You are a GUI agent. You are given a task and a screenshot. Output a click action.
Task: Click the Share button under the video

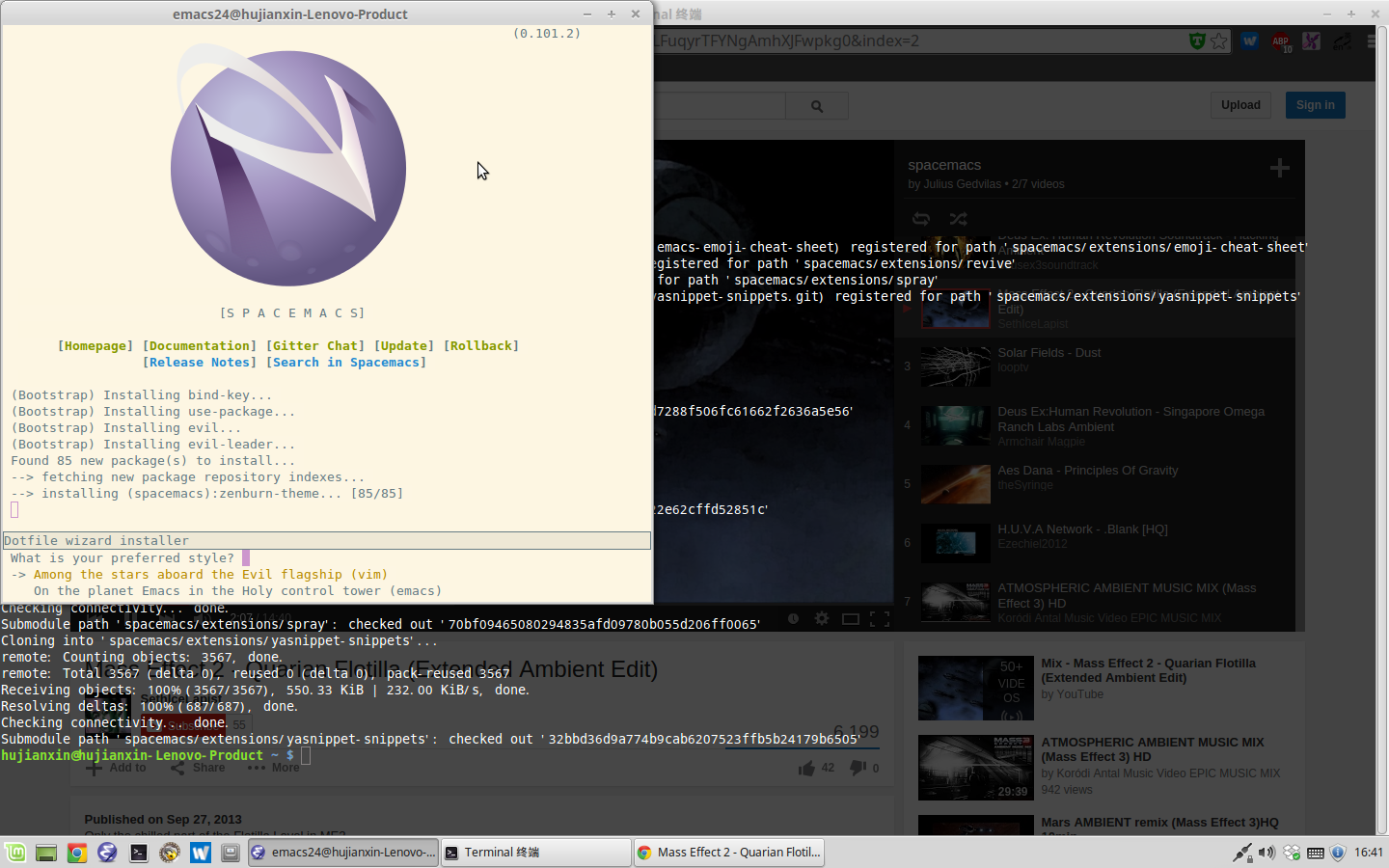pyautogui.click(x=198, y=768)
